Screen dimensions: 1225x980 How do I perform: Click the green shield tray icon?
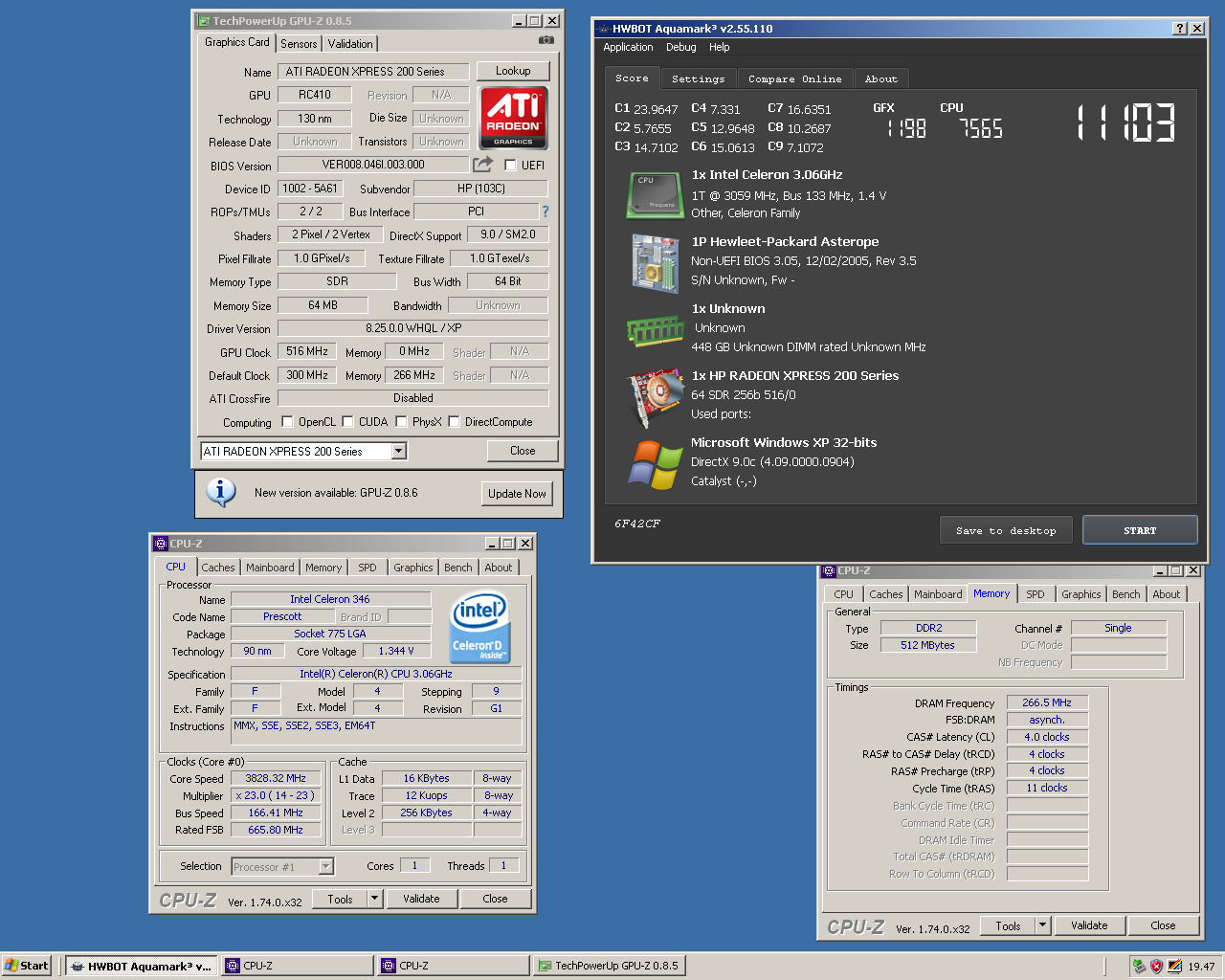point(1139,967)
